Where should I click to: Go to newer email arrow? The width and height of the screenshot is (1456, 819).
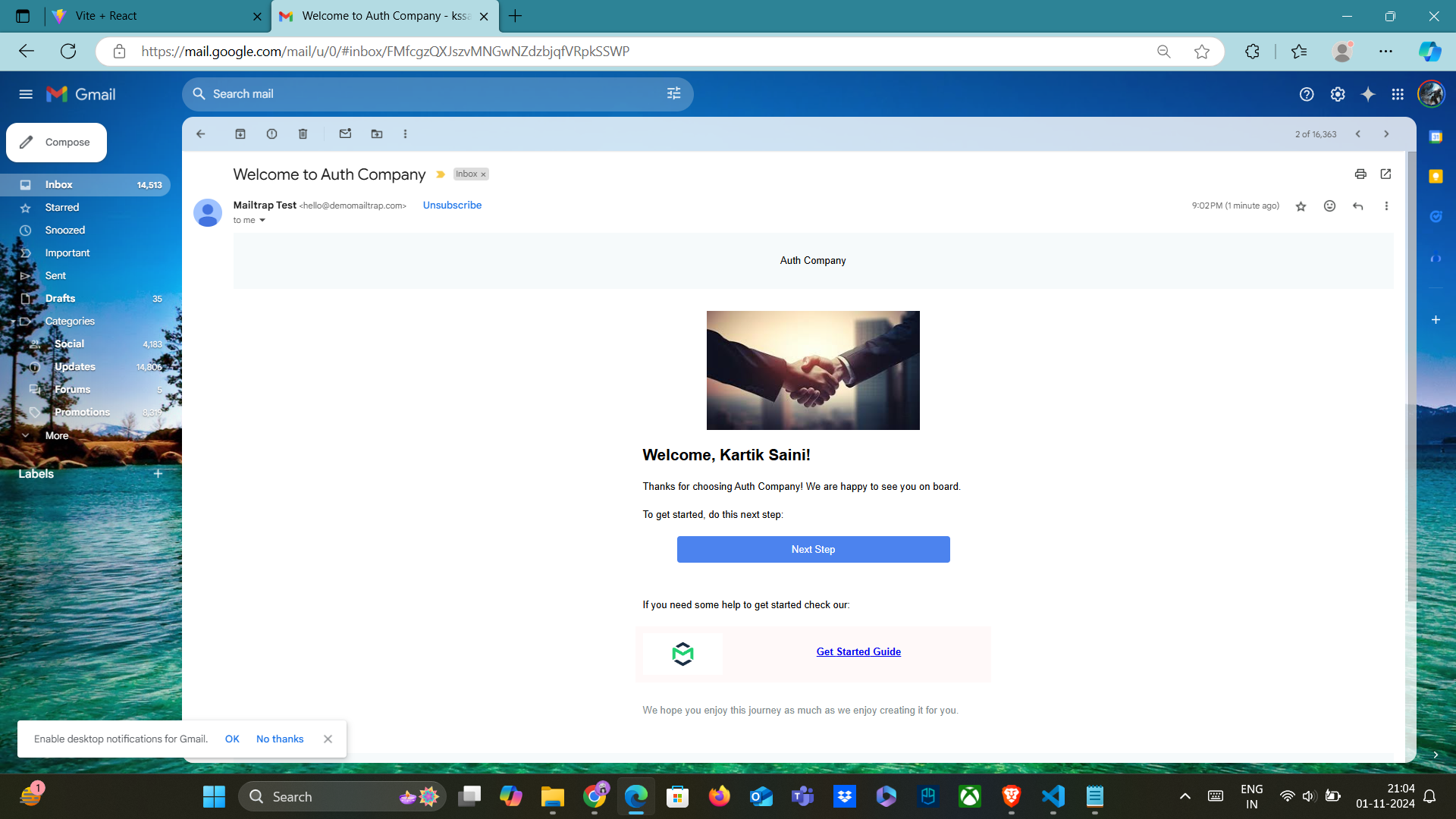tap(1358, 134)
